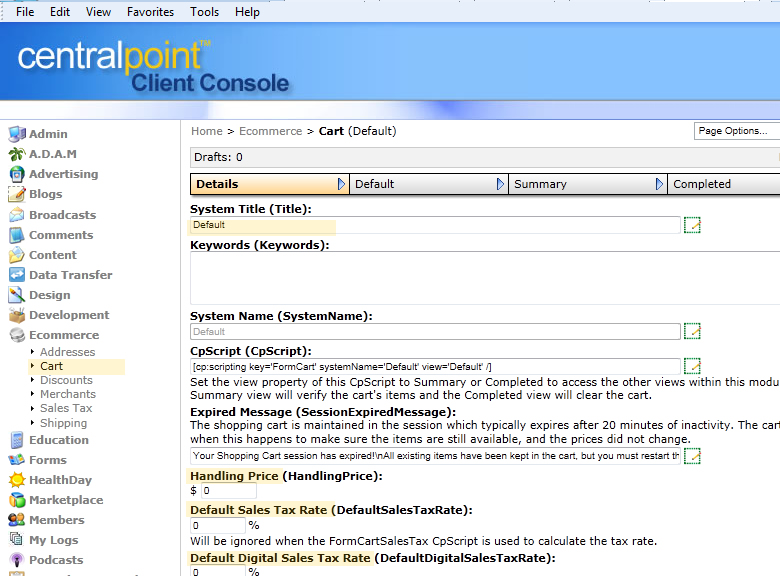Viewport: 780px width, 576px height.
Task: Click the Marketplace module icon
Action: 16,500
